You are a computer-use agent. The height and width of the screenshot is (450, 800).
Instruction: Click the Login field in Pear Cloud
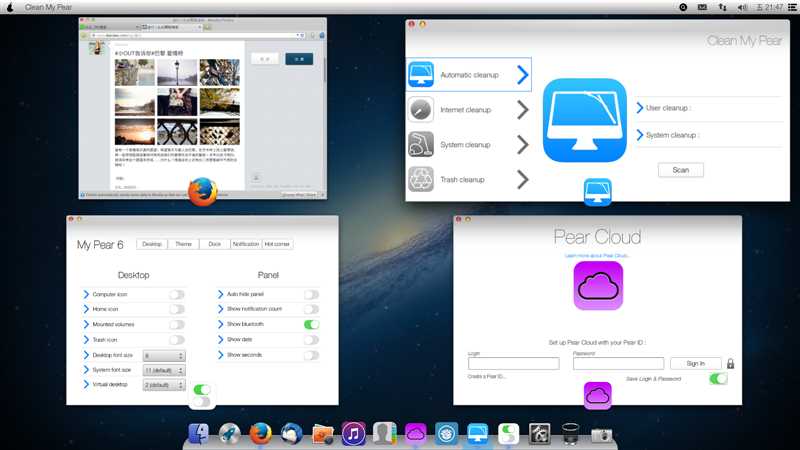pos(513,363)
